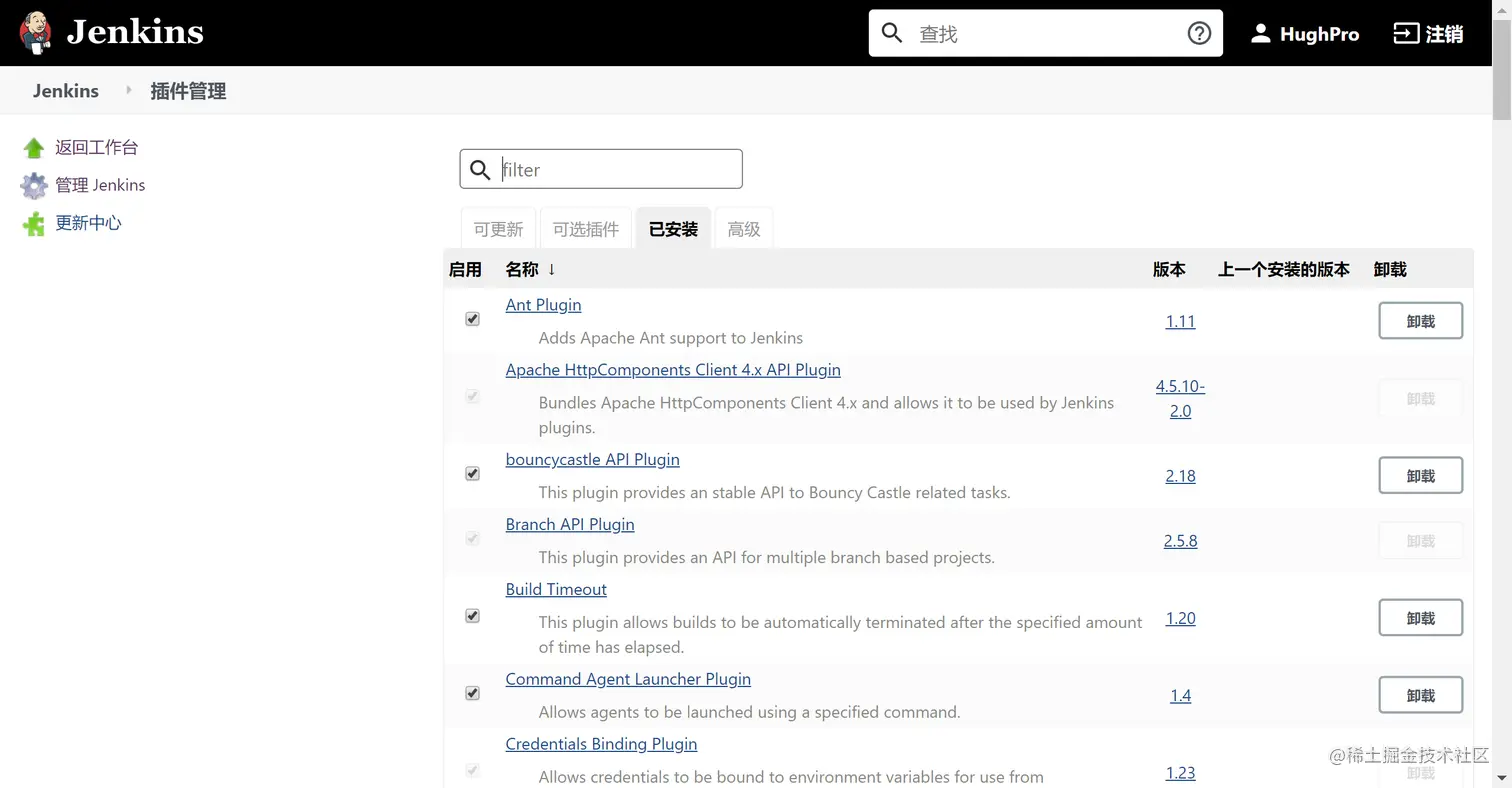Open the search help question-mark icon
This screenshot has height=788, width=1512.
click(x=1199, y=33)
